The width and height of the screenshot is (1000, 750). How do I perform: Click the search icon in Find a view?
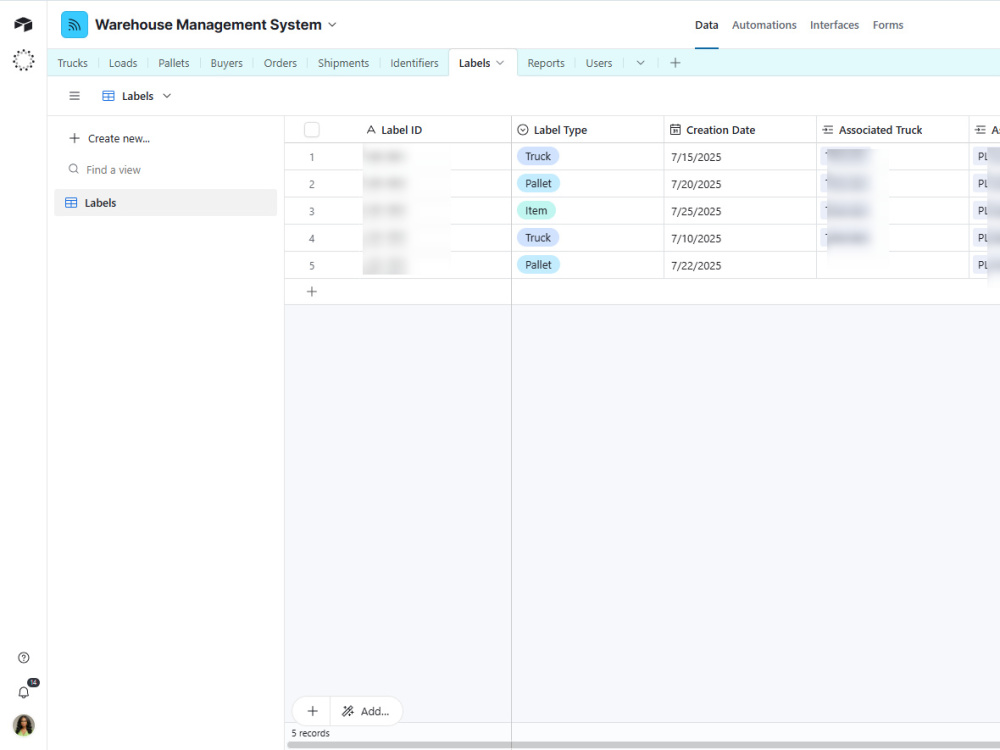point(74,169)
